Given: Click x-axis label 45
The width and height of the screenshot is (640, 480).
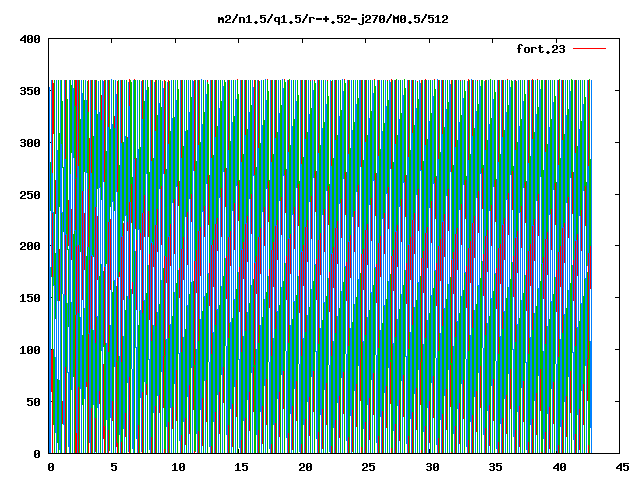Looking at the screenshot, I should [622, 467].
